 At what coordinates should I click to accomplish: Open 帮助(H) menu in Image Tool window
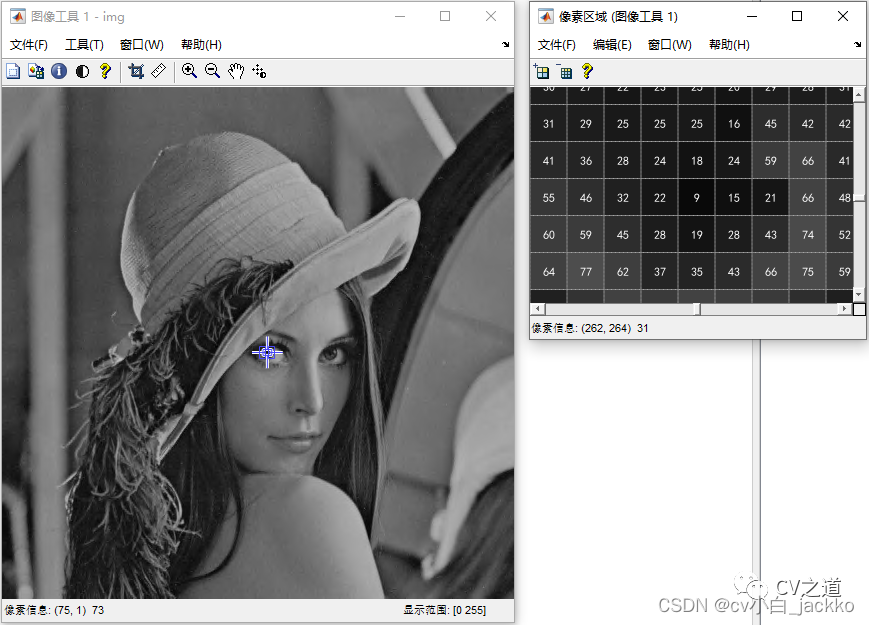(x=201, y=45)
